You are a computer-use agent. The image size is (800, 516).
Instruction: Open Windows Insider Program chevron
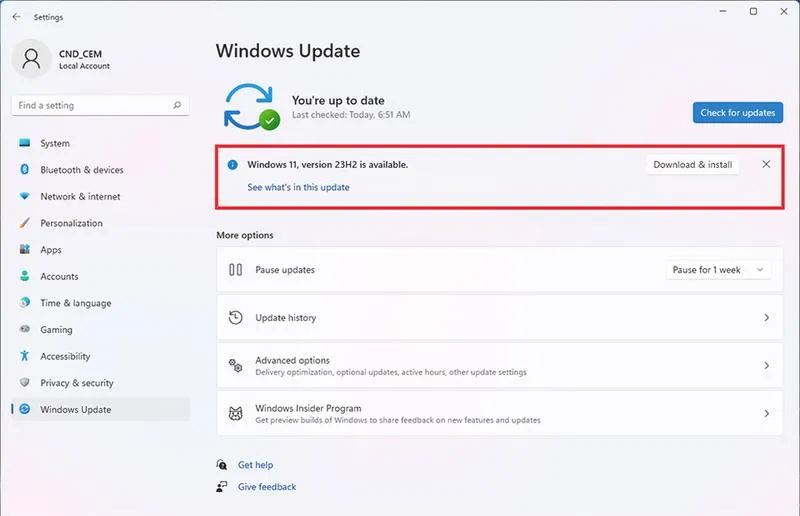[766, 413]
